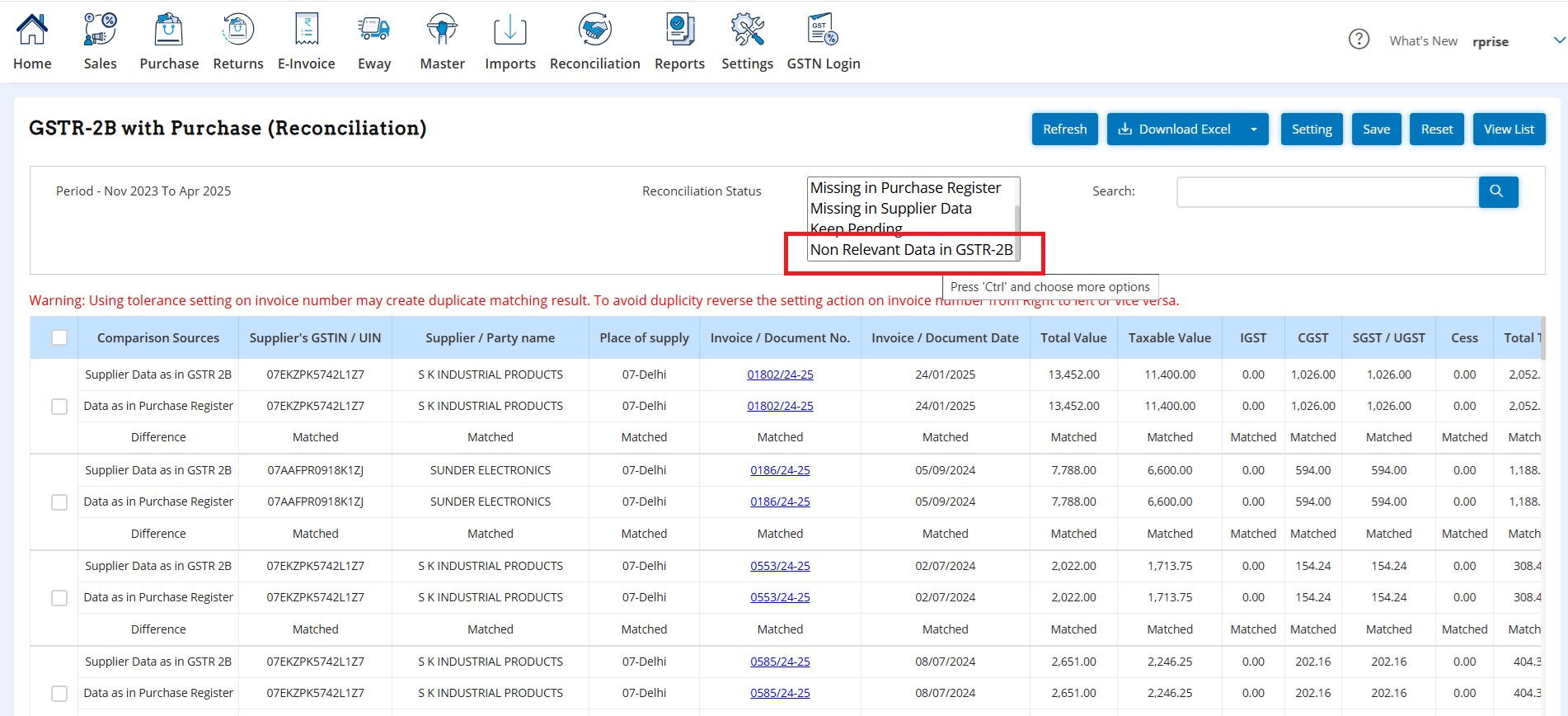
Task: Check the row for invoice 01802/24-25
Action: [59, 407]
